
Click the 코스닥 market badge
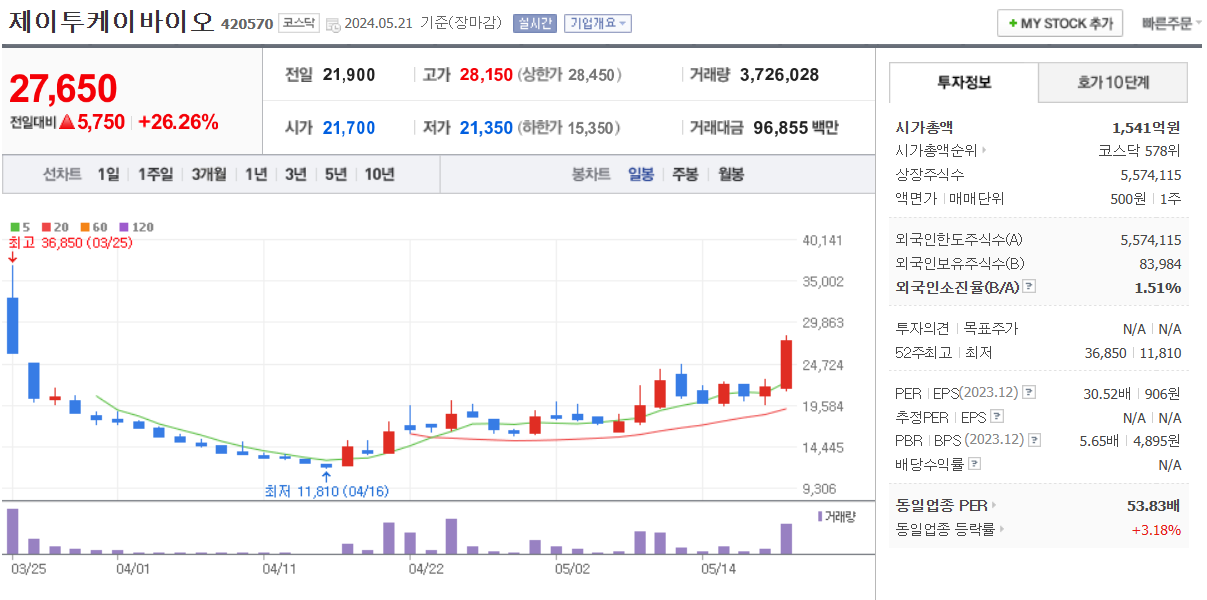[x=298, y=23]
